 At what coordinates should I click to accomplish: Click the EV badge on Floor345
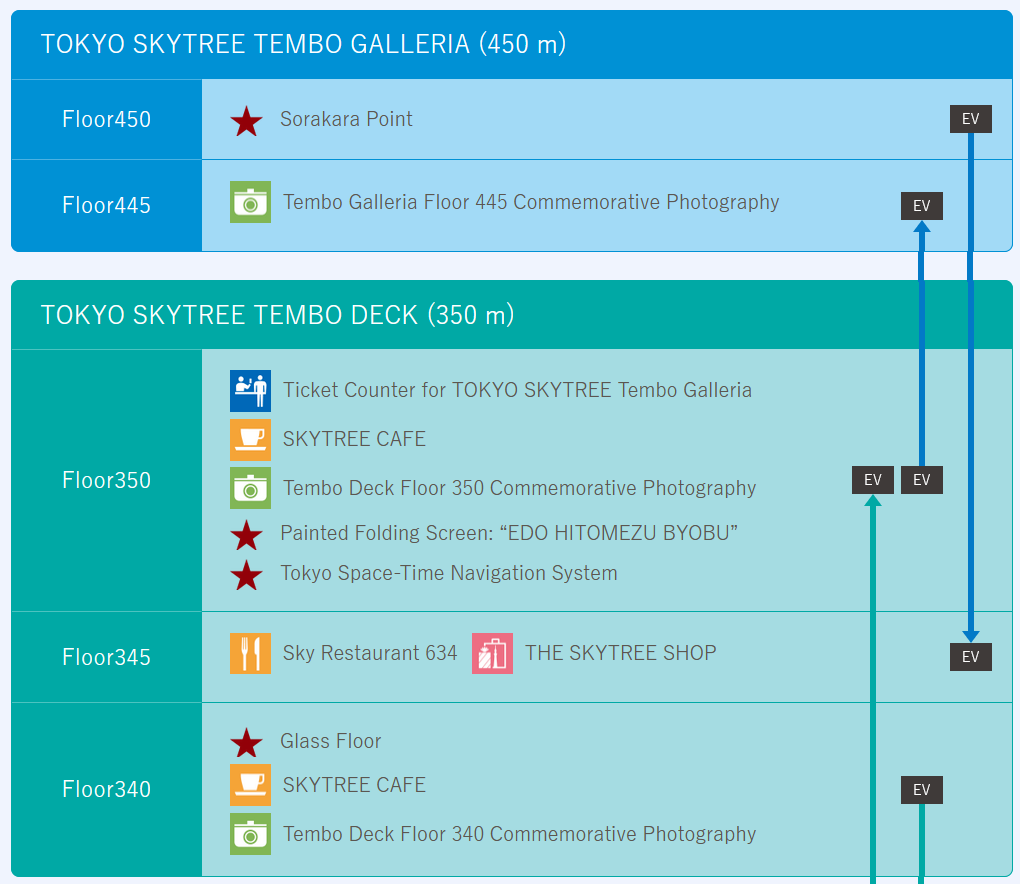click(971, 657)
